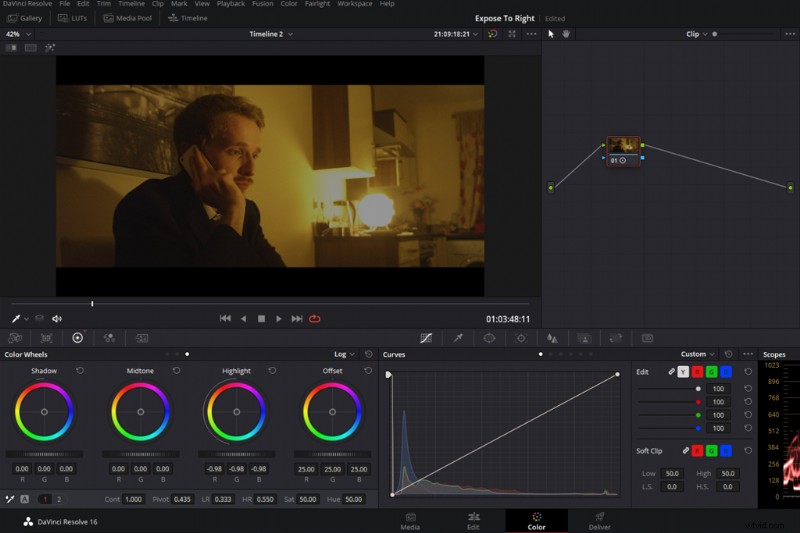Open curves panel three-dot options menu

coord(748,354)
